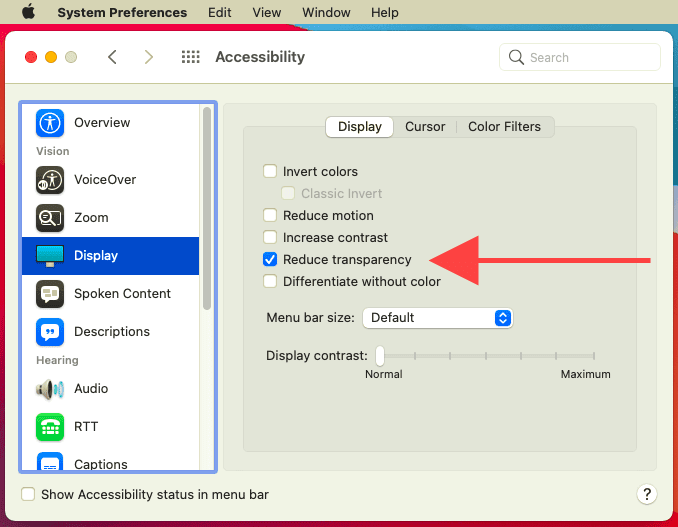Uncheck Reduce transparency

[270, 259]
